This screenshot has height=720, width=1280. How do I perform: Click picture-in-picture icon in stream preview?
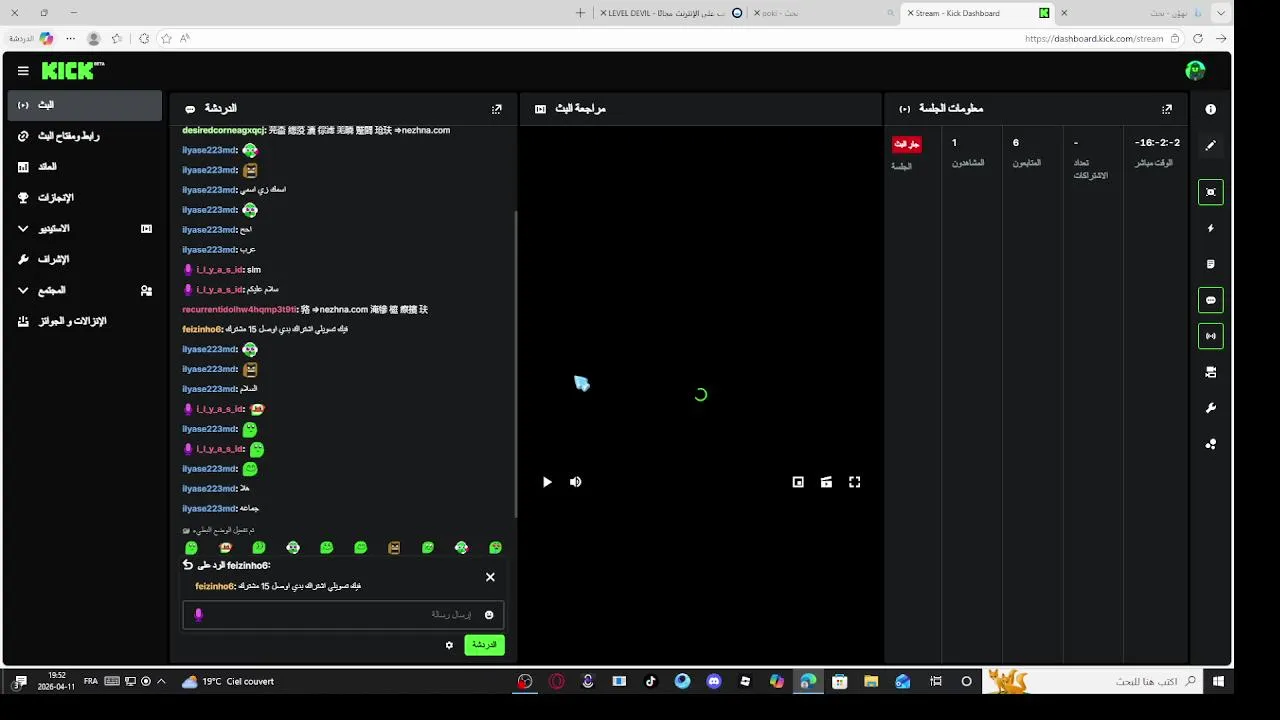point(798,482)
